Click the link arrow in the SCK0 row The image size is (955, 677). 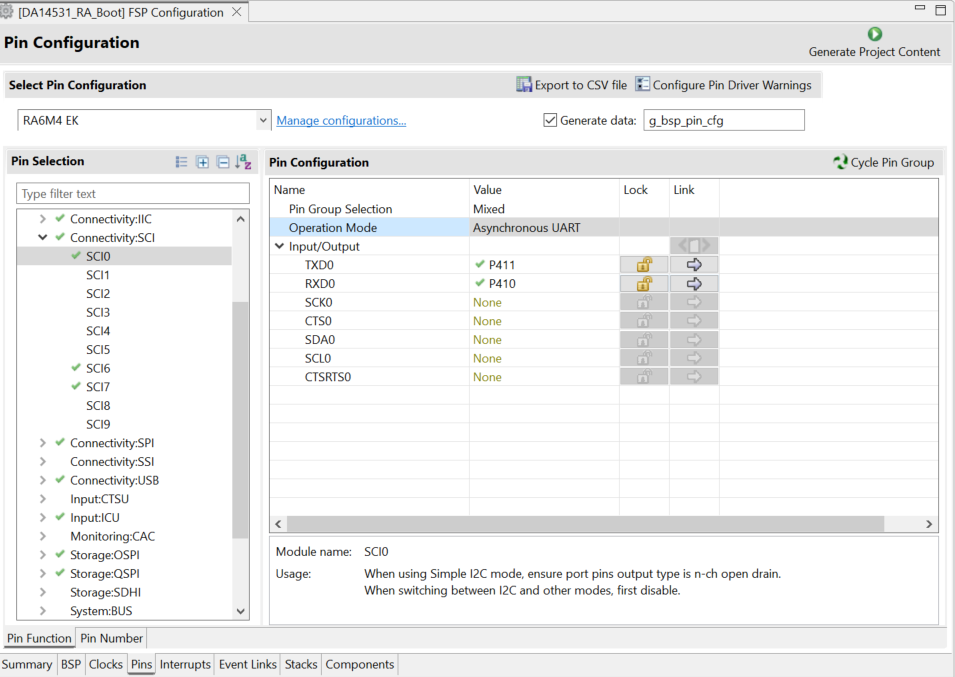(x=694, y=303)
